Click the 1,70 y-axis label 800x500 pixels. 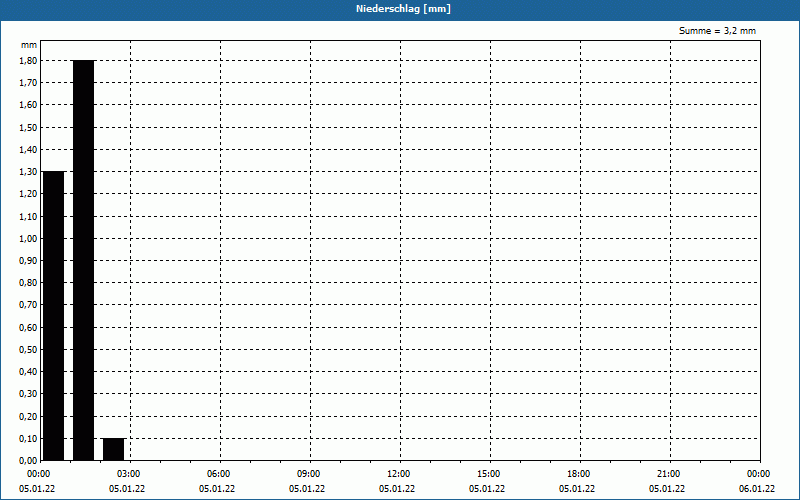[x=28, y=83]
